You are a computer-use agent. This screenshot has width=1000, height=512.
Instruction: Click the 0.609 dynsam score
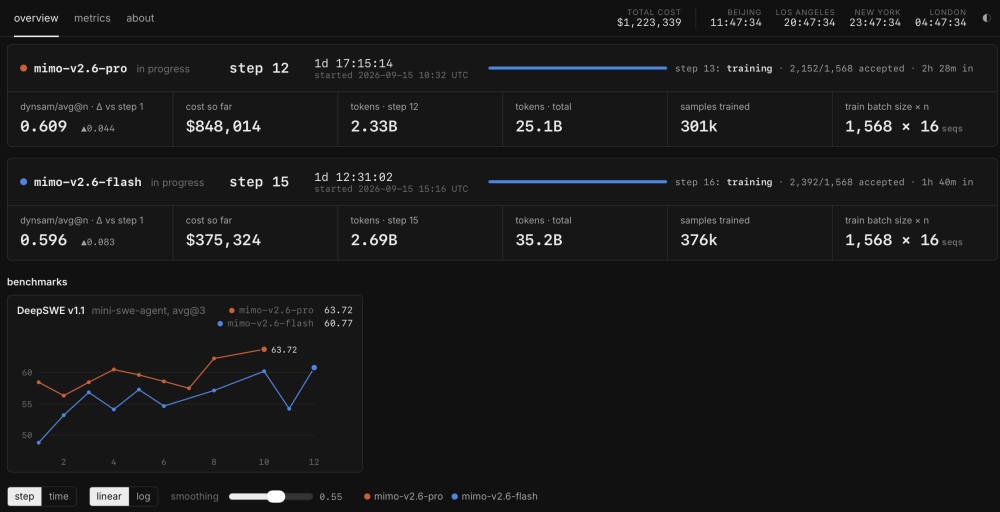(43, 126)
